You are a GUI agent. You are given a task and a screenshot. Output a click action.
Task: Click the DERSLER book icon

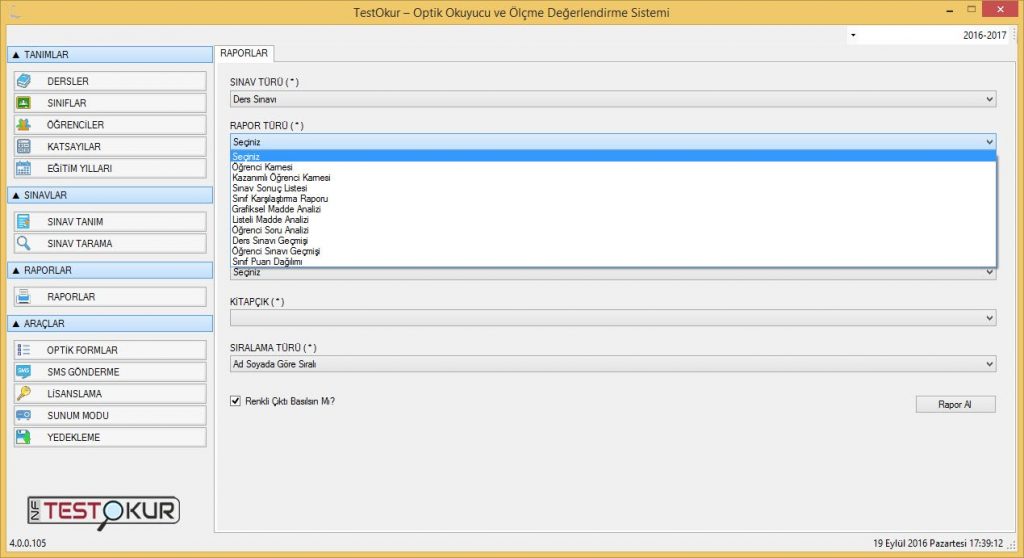[24, 81]
